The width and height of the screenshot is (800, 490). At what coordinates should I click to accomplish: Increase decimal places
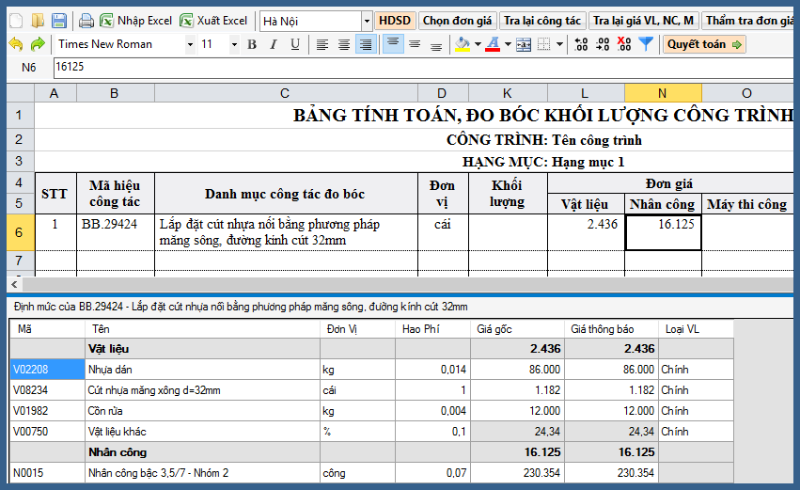pyautogui.click(x=581, y=44)
